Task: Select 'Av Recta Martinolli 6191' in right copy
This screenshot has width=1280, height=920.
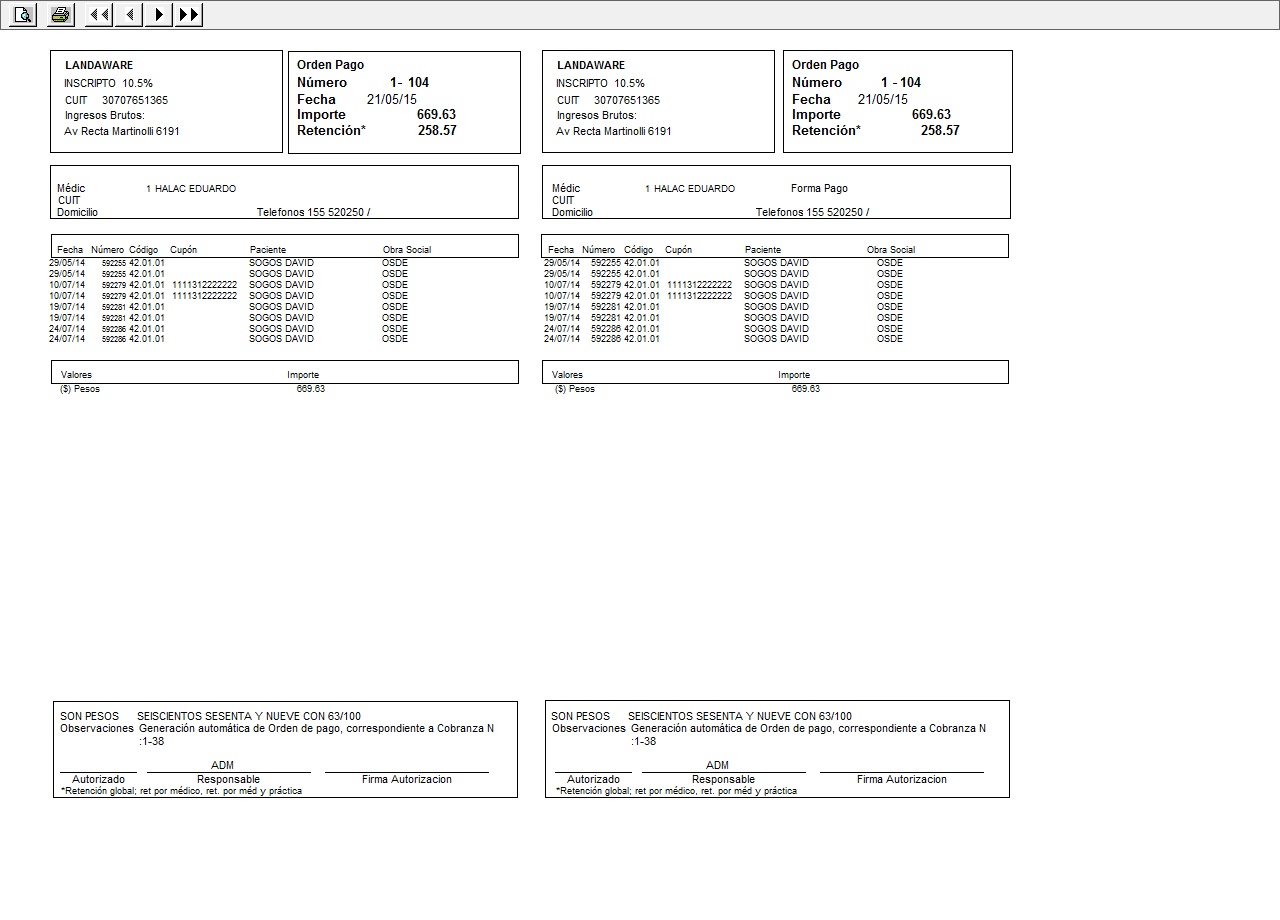Action: point(614,131)
